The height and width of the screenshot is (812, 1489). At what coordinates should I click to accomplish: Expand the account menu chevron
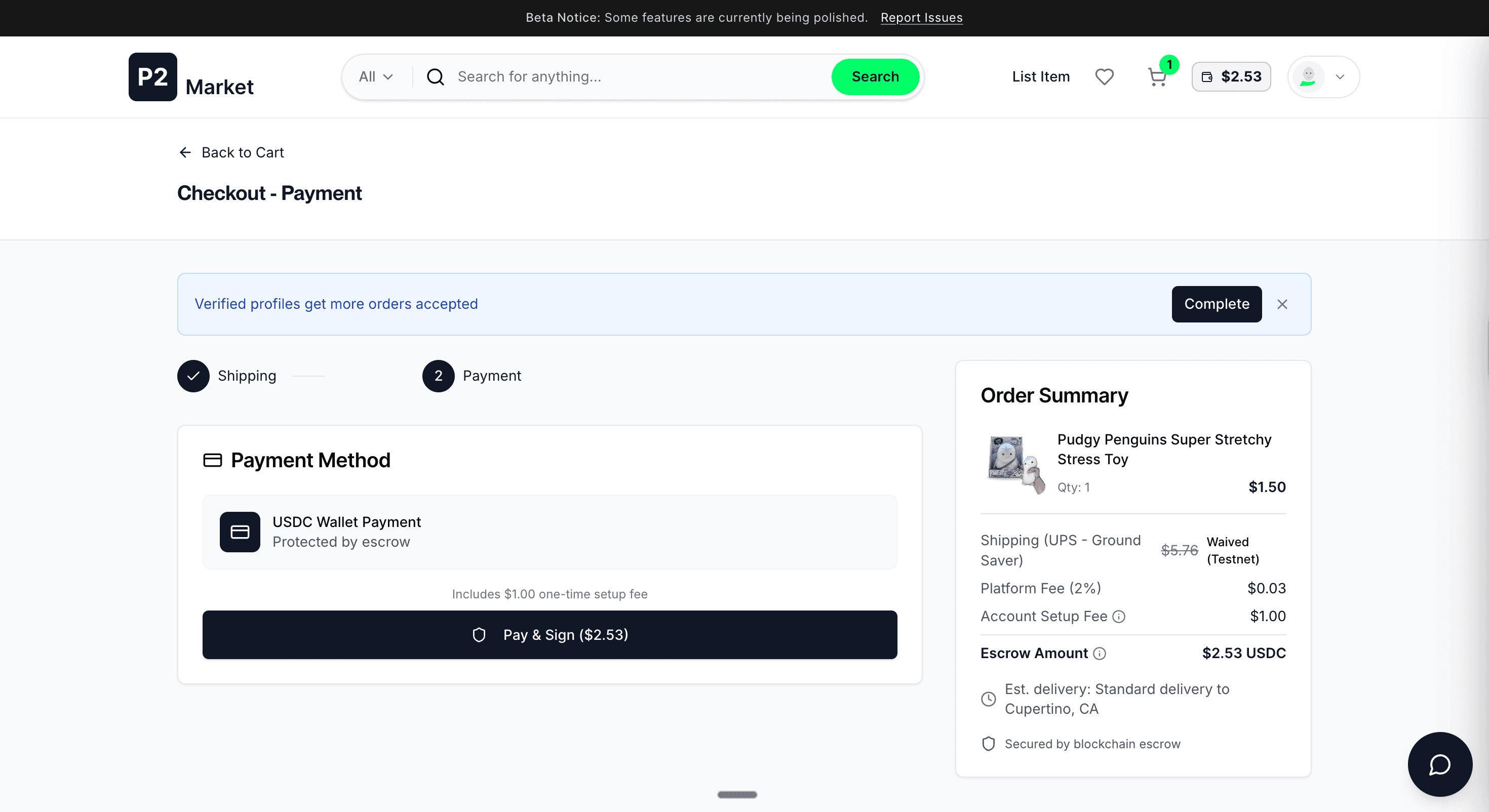click(x=1340, y=77)
